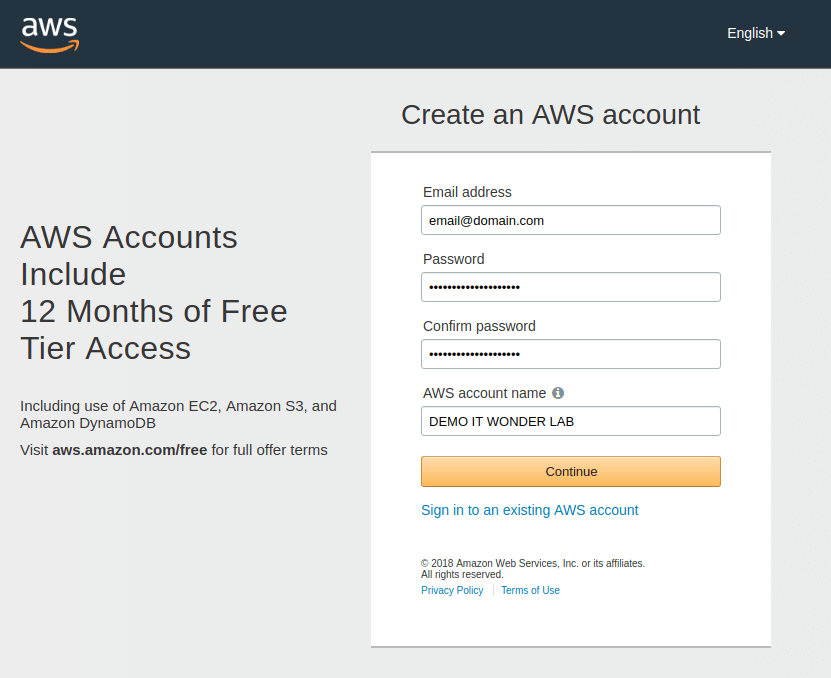The height and width of the screenshot is (678, 831).
Task: Click the bold aws.amazon.com/free text
Action: tap(129, 450)
